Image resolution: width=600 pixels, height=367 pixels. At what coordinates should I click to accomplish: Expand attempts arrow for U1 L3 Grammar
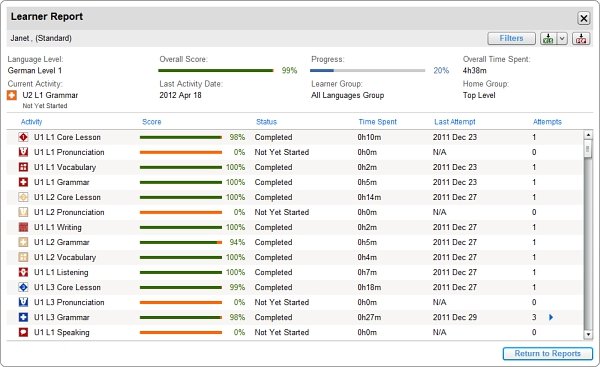[551, 317]
